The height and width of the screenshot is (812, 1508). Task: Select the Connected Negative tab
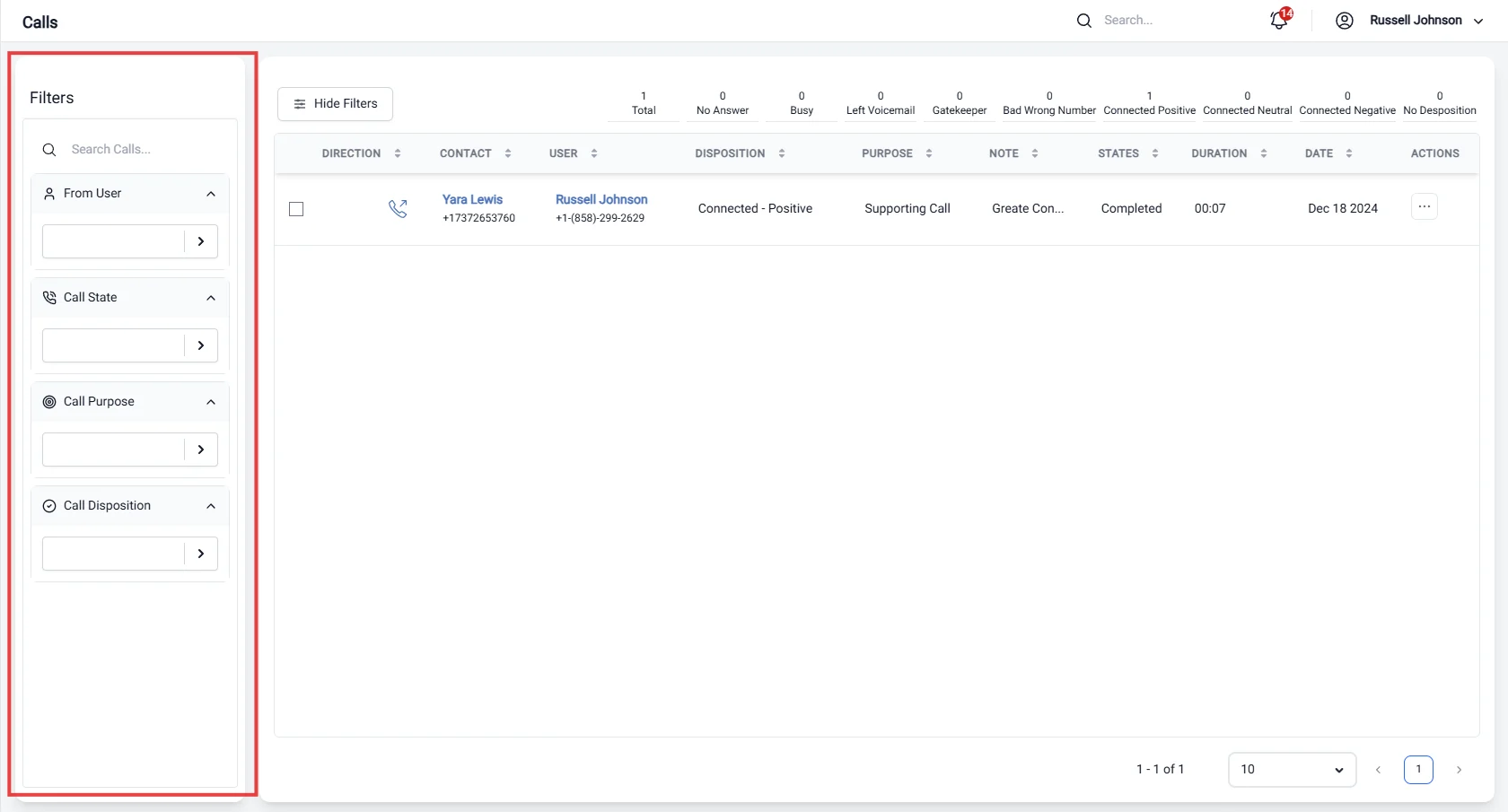[1347, 103]
